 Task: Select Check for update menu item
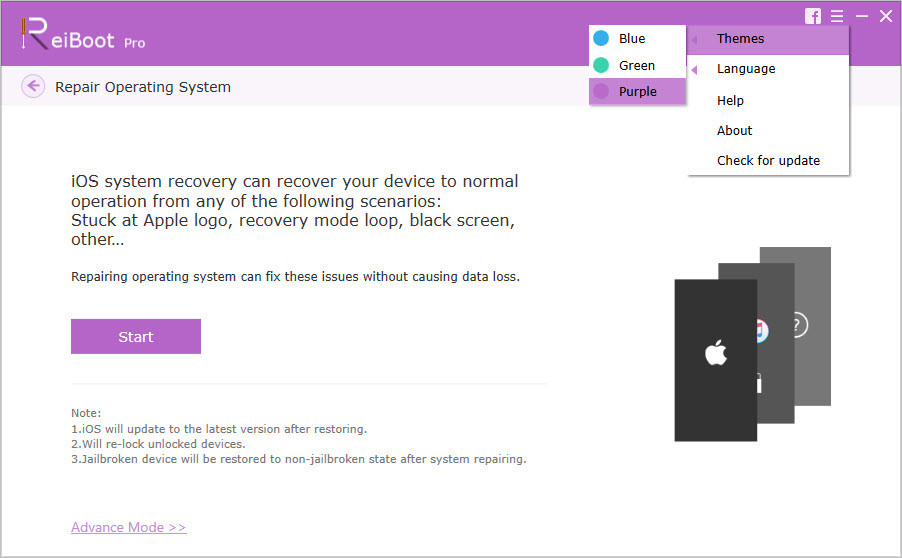pyautogui.click(x=768, y=160)
